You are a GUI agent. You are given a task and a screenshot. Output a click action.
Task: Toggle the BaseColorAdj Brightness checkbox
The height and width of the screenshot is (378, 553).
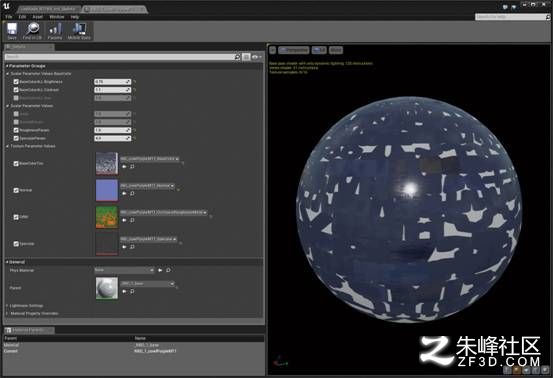pyautogui.click(x=16, y=81)
